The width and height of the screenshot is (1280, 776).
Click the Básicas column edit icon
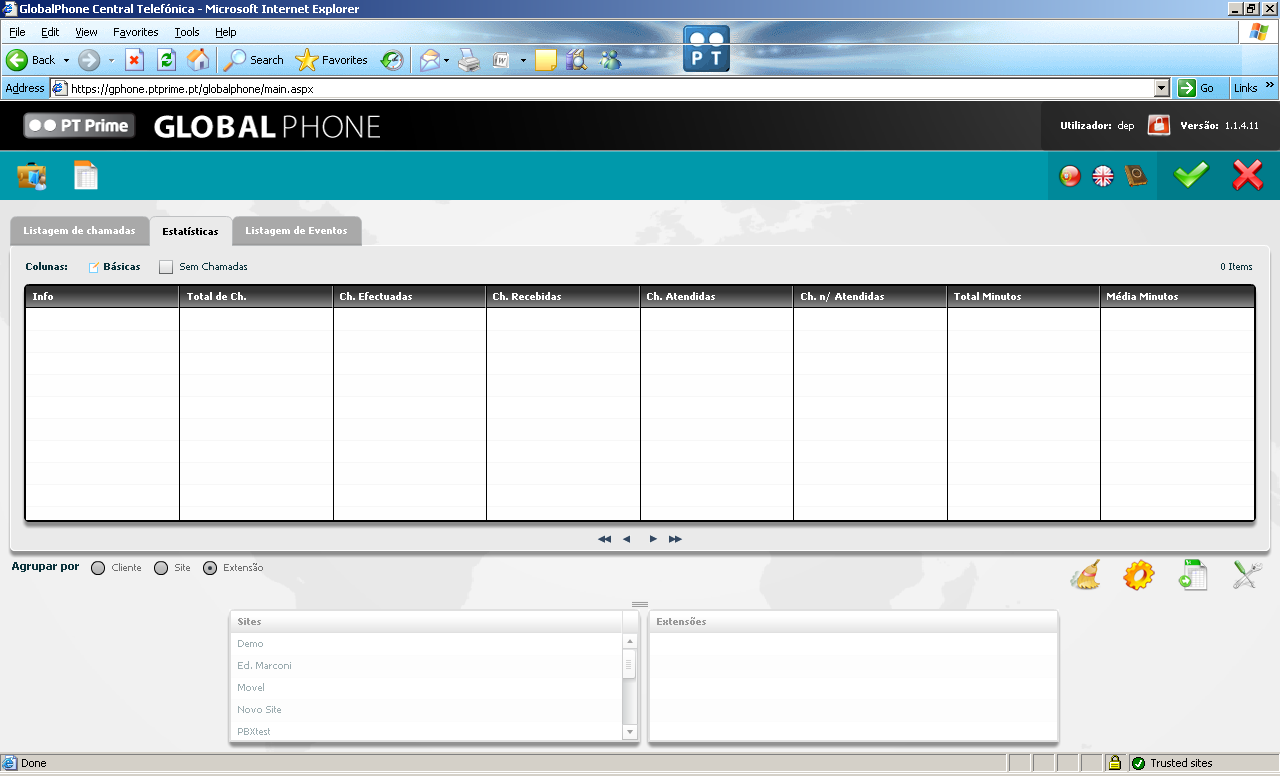click(x=94, y=267)
